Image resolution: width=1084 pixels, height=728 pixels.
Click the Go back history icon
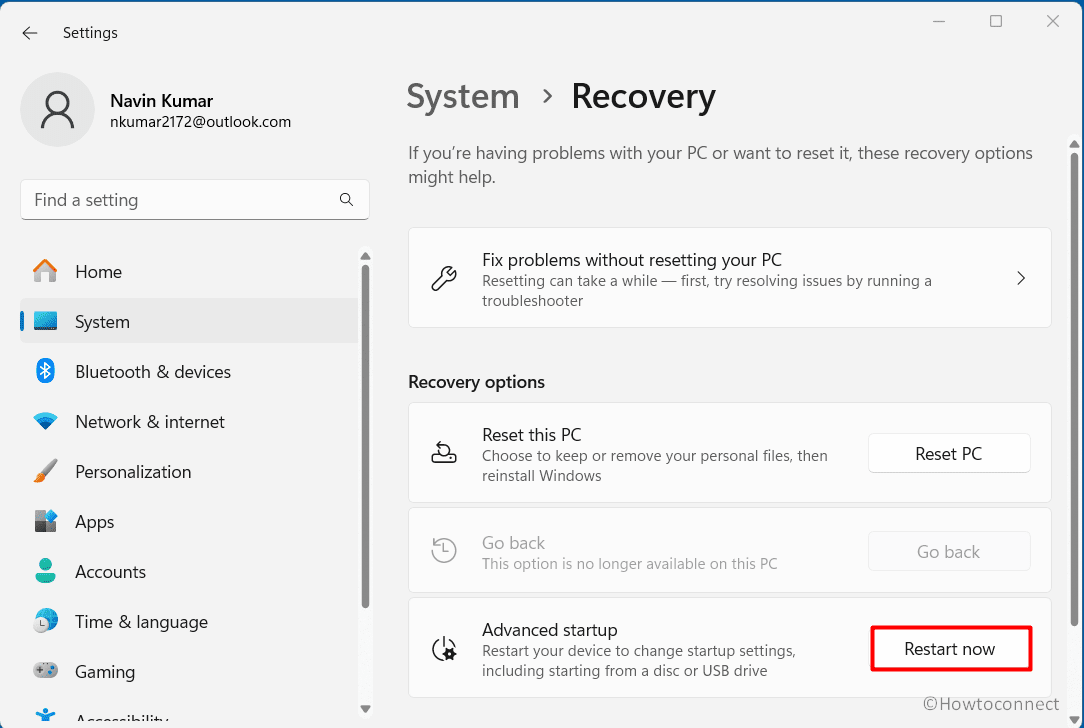tap(444, 551)
